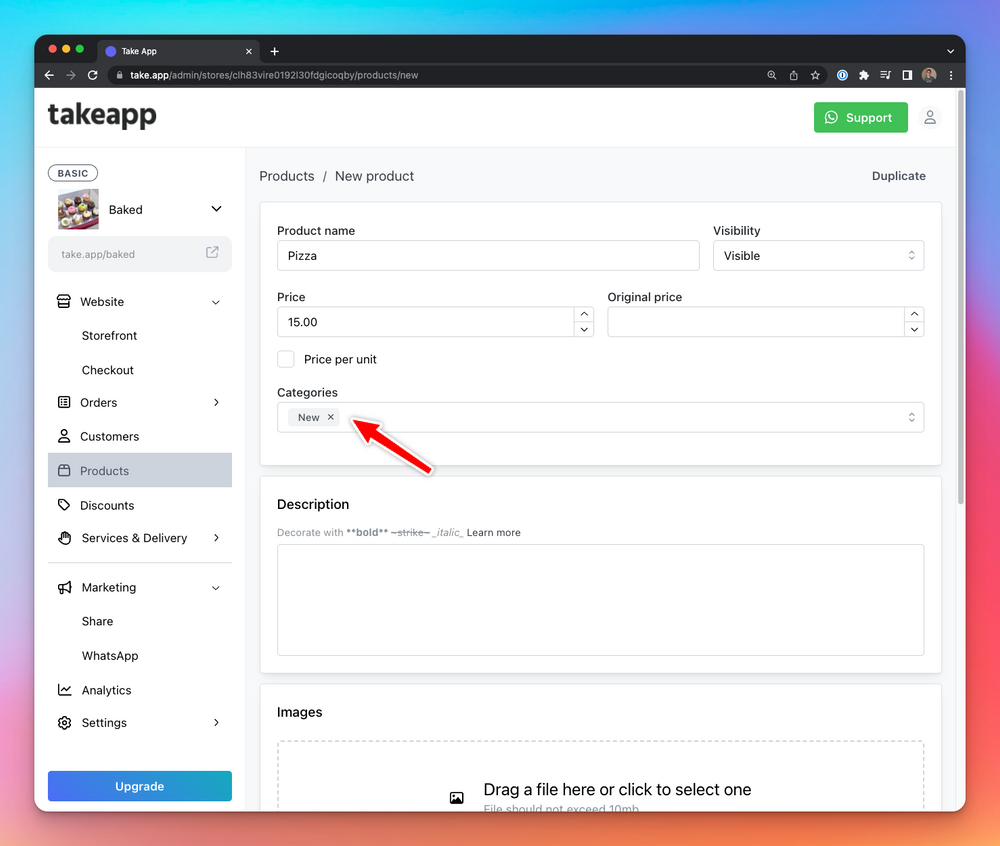Decrease Original price with down stepper
The height and width of the screenshot is (846, 1000).
tap(915, 330)
